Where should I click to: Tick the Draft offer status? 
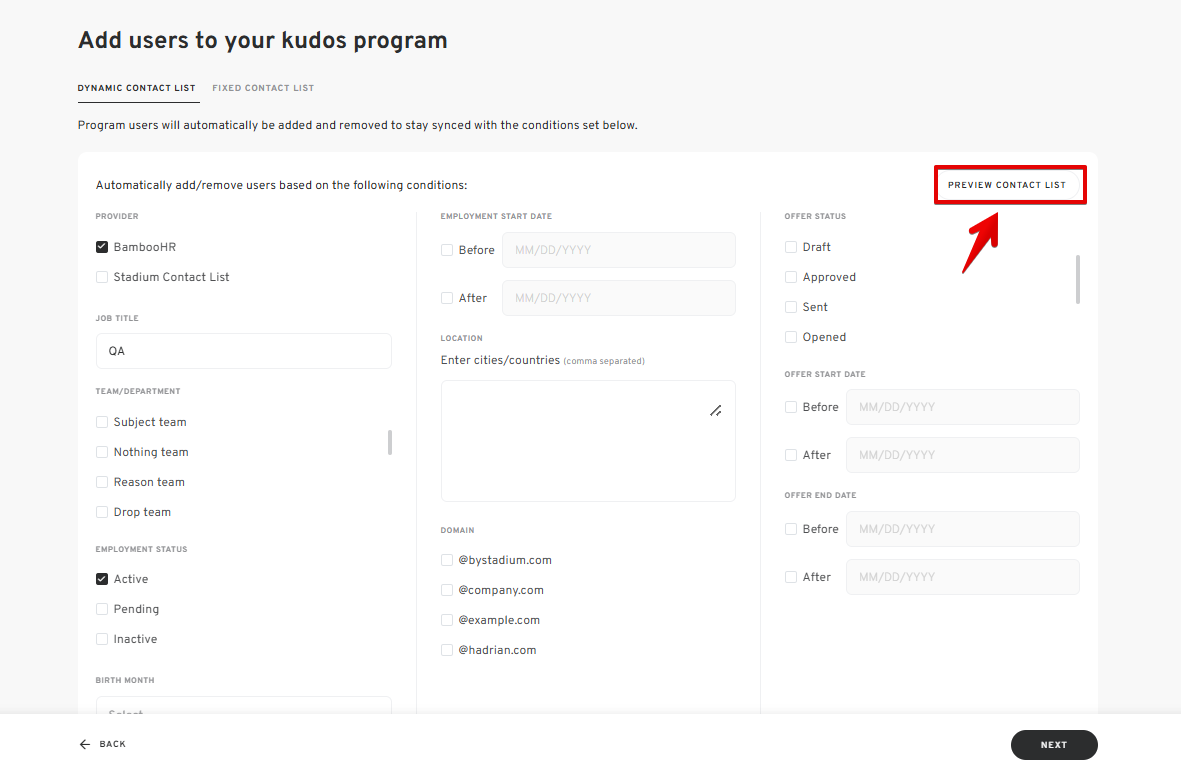(x=791, y=247)
